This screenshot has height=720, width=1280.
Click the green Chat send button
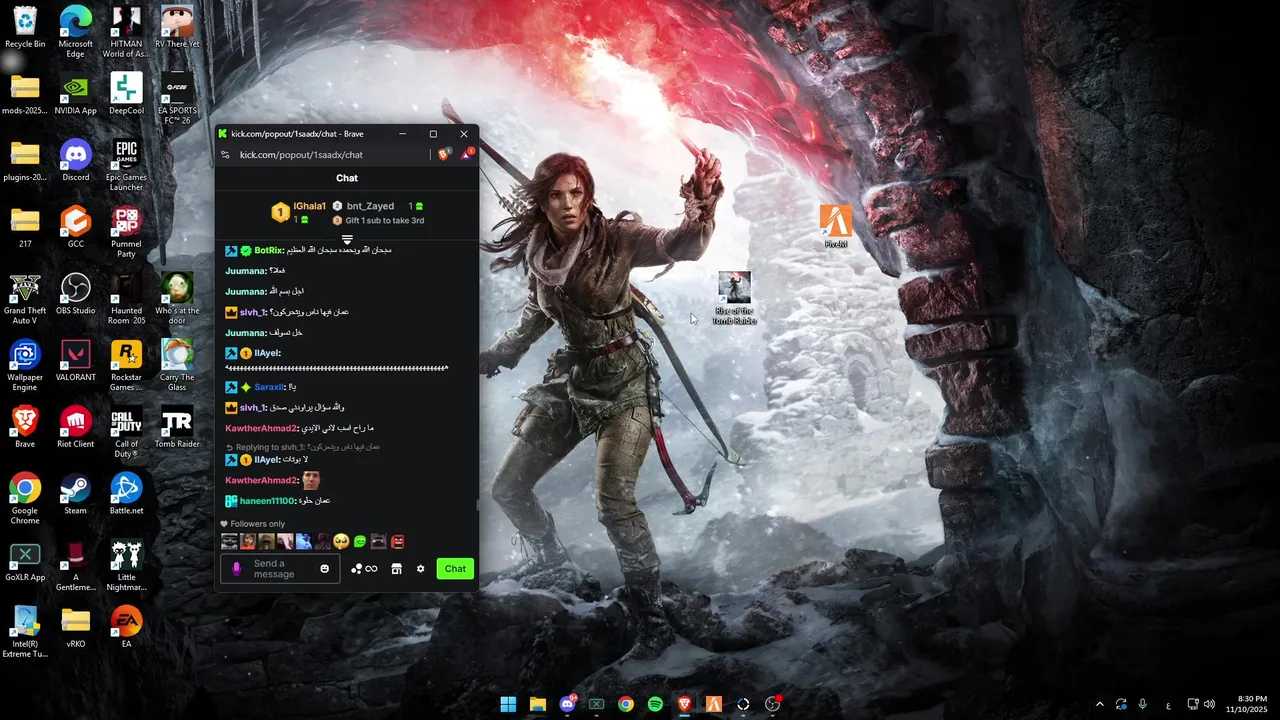point(455,569)
